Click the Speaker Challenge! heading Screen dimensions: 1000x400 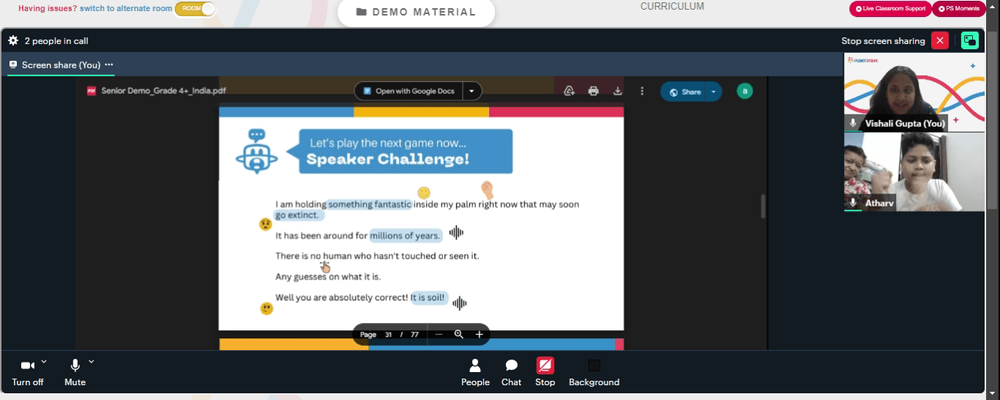388,159
